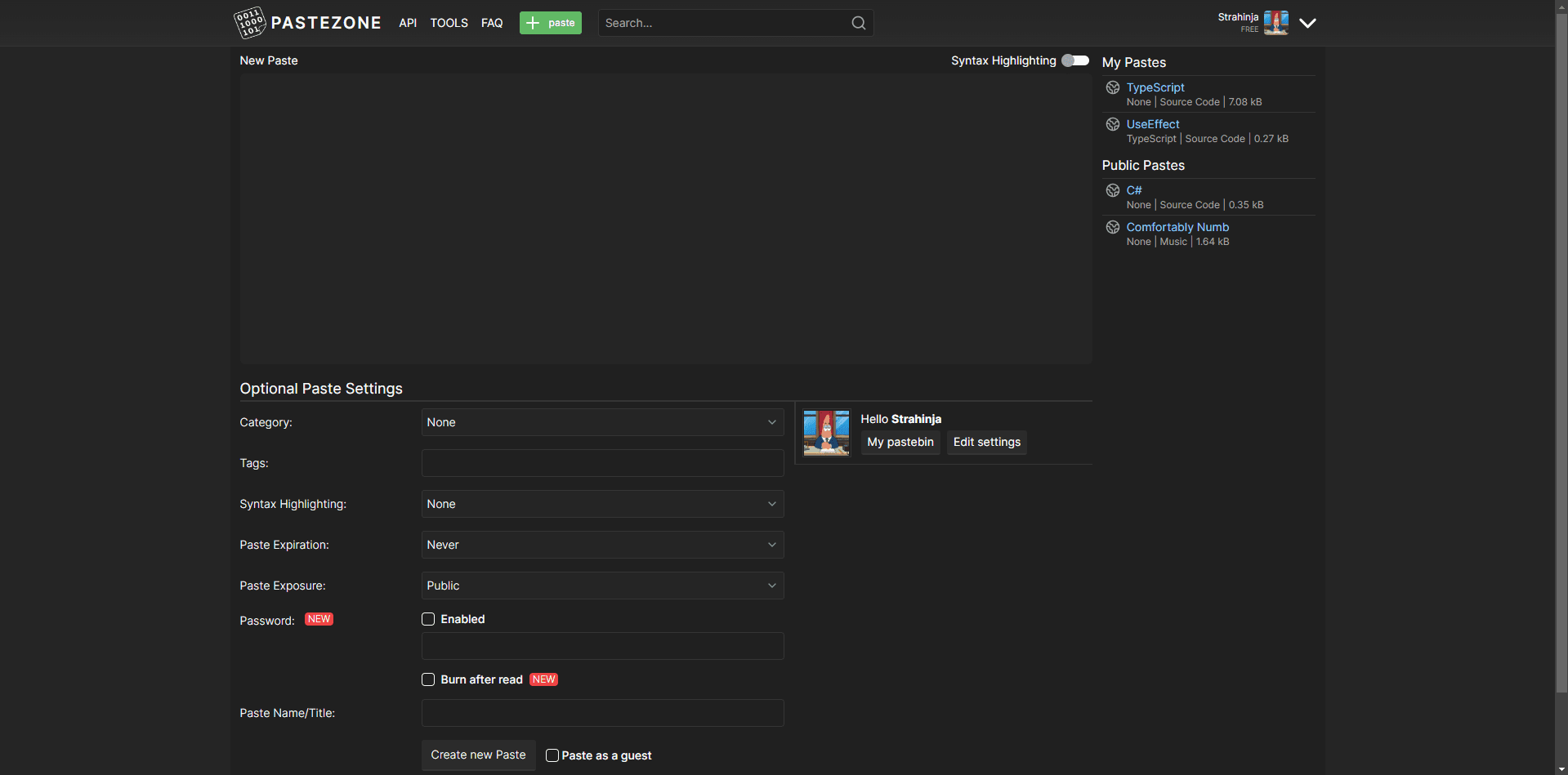Open the TOOLS menu

(x=449, y=23)
